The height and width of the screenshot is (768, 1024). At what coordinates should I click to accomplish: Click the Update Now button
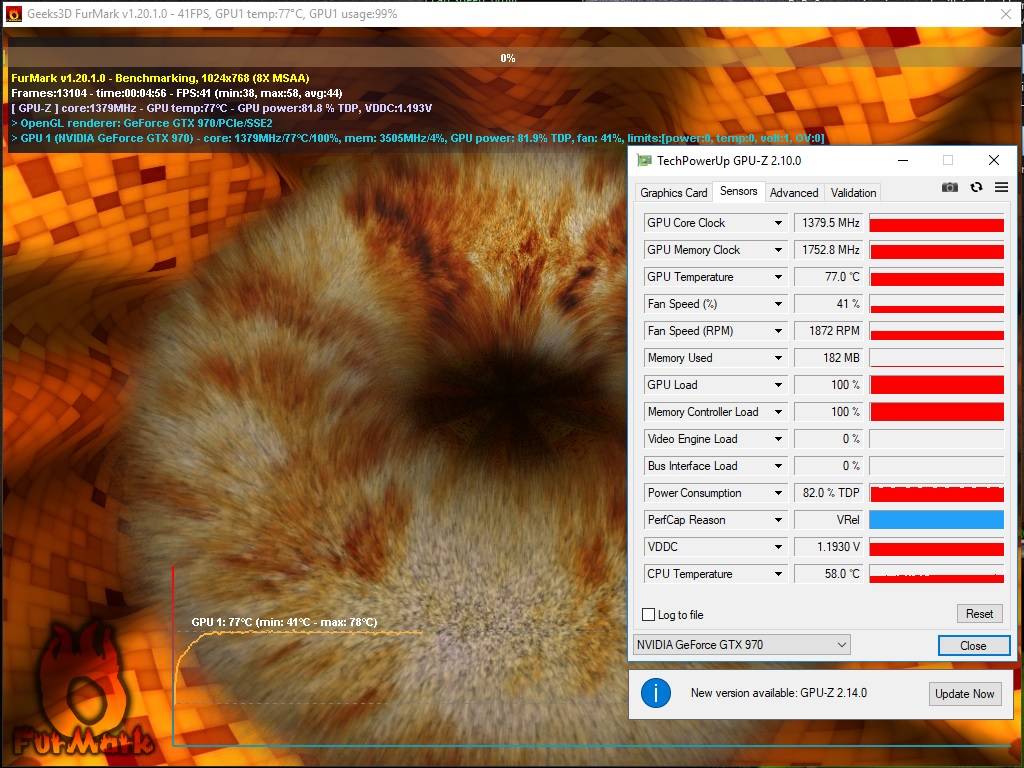click(964, 694)
